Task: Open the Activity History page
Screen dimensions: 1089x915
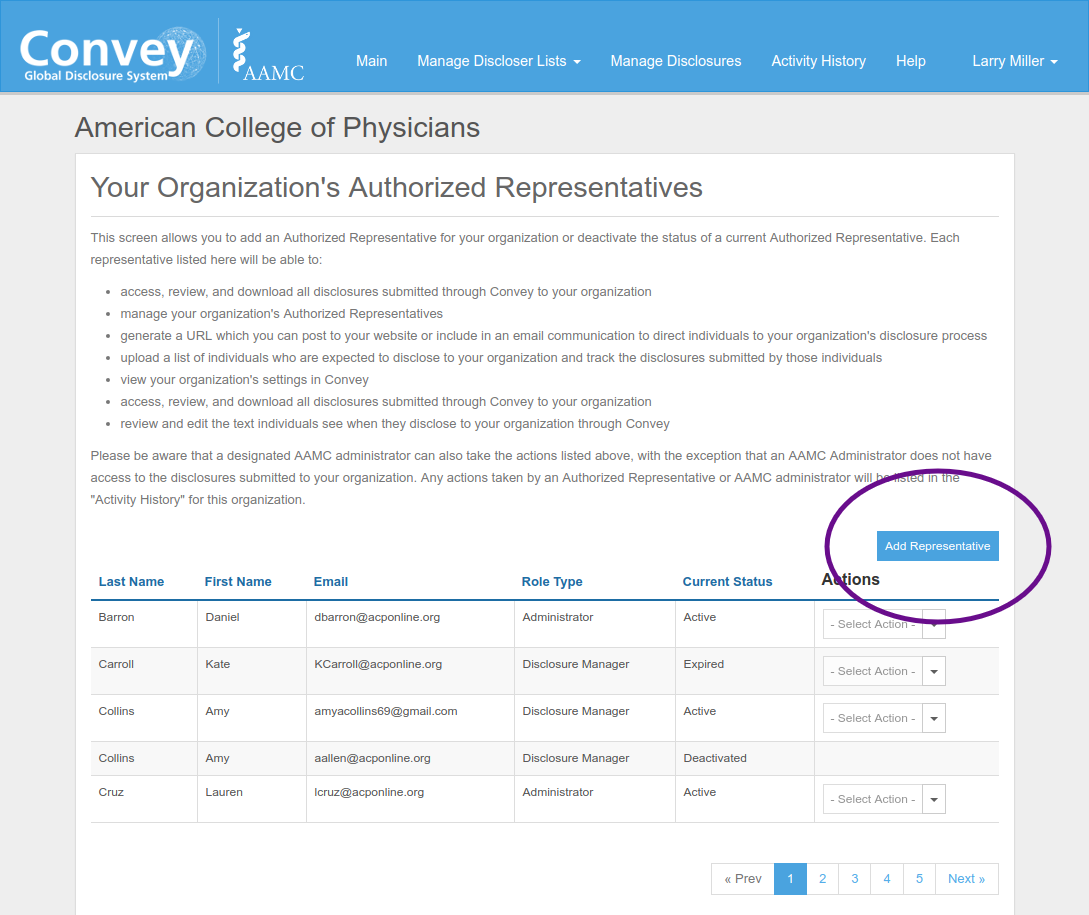Action: (x=818, y=61)
